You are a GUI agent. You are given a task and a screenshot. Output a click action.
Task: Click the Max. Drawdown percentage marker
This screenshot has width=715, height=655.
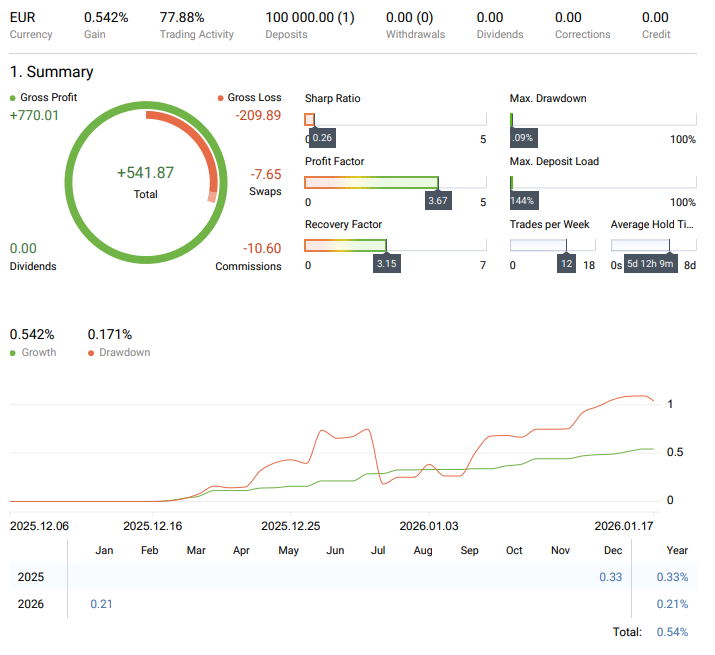click(x=522, y=138)
